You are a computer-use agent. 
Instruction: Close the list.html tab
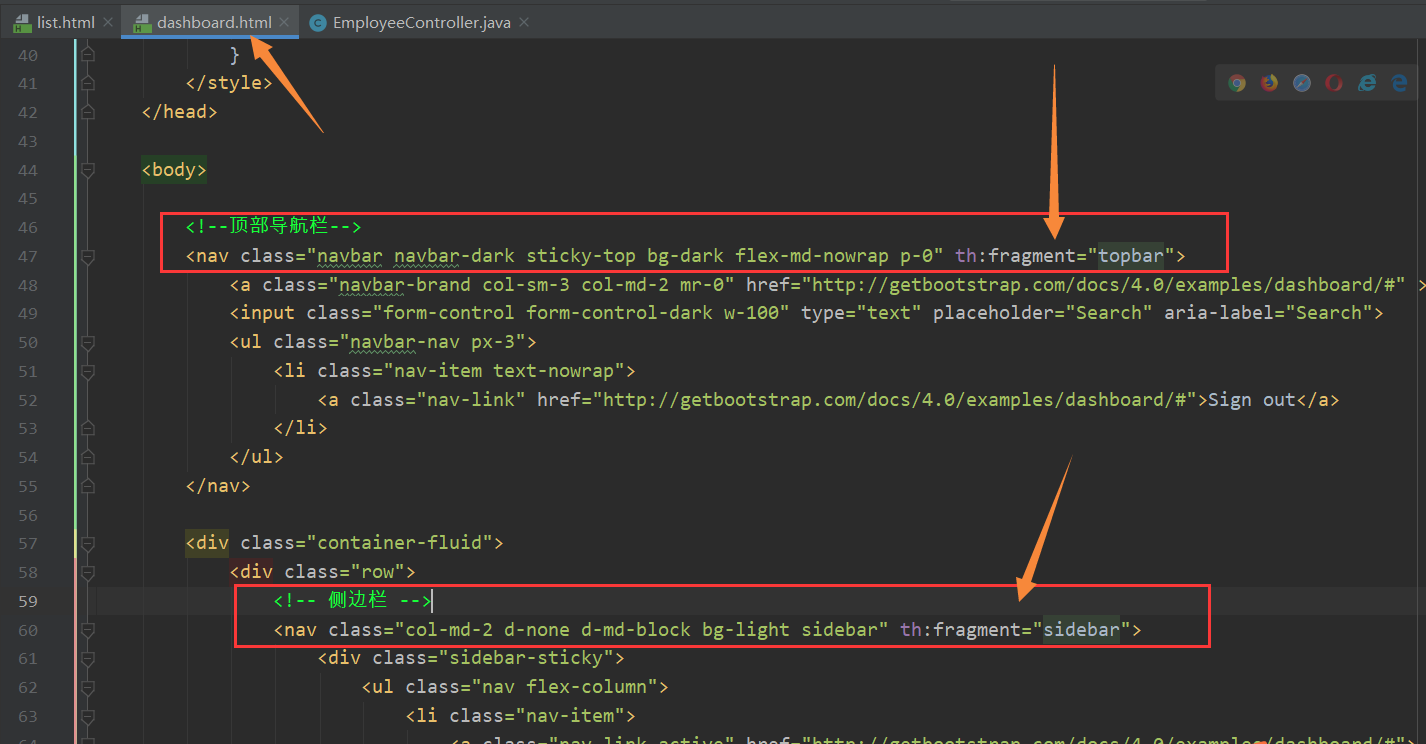click(x=108, y=22)
